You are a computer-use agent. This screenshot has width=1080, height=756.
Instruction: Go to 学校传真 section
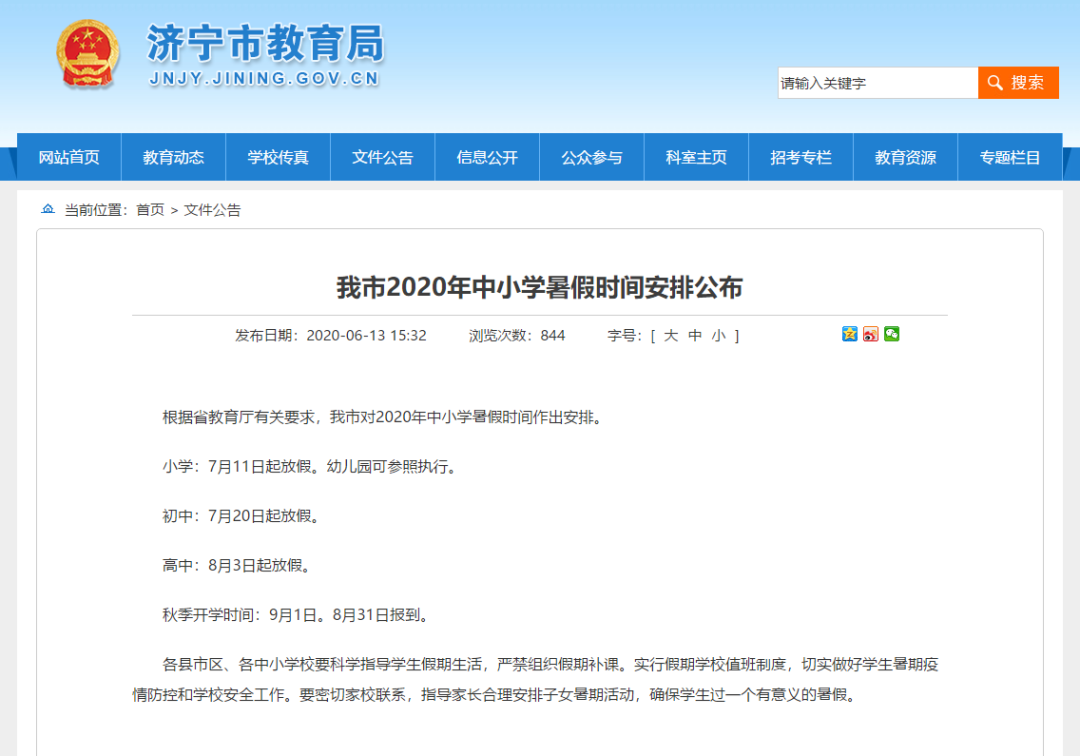tap(278, 157)
